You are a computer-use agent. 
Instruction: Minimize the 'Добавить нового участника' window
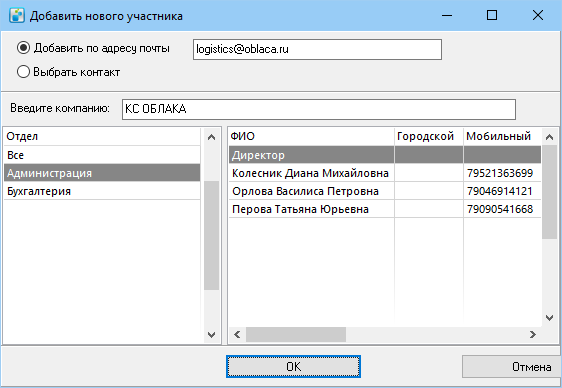click(447, 15)
